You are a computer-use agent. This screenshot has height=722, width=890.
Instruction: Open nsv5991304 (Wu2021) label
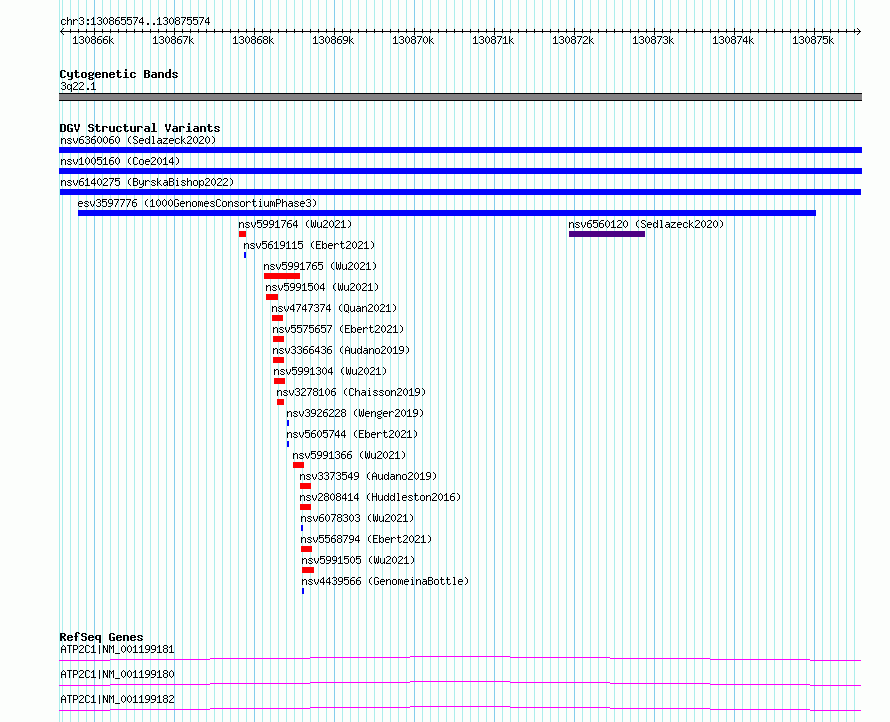point(330,371)
